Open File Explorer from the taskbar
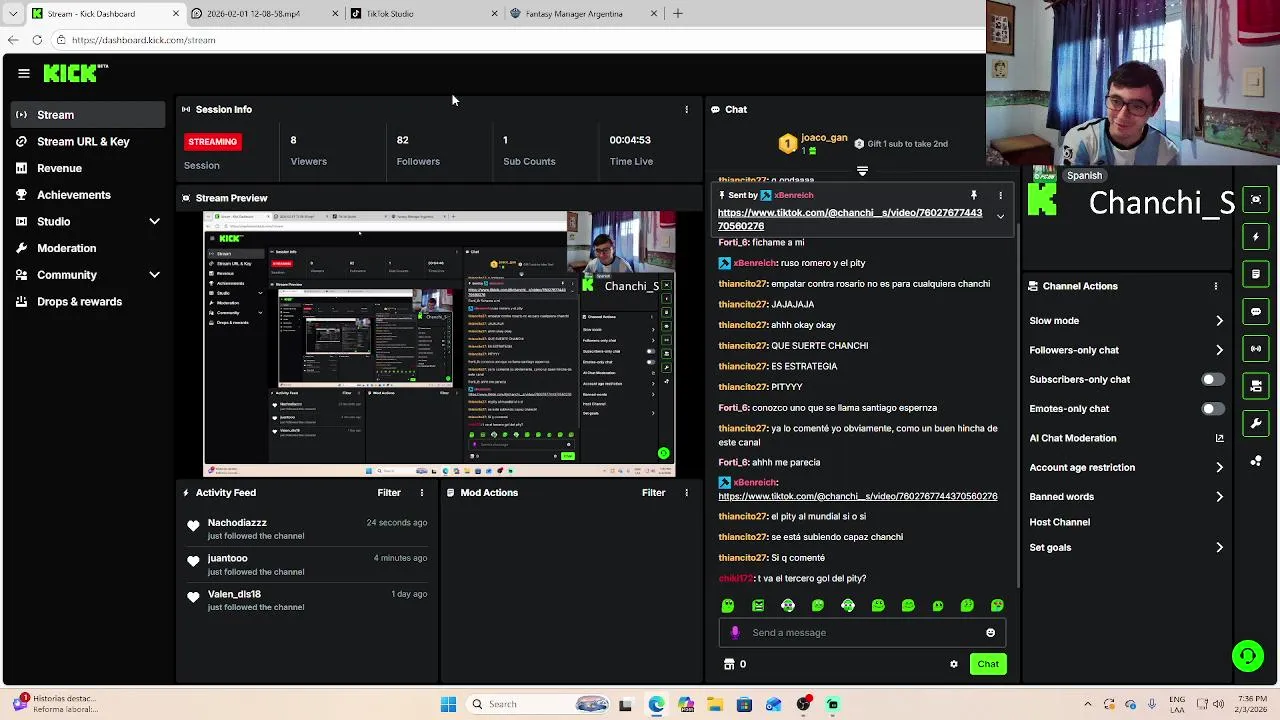Viewport: 1280px width, 720px height. (715, 704)
